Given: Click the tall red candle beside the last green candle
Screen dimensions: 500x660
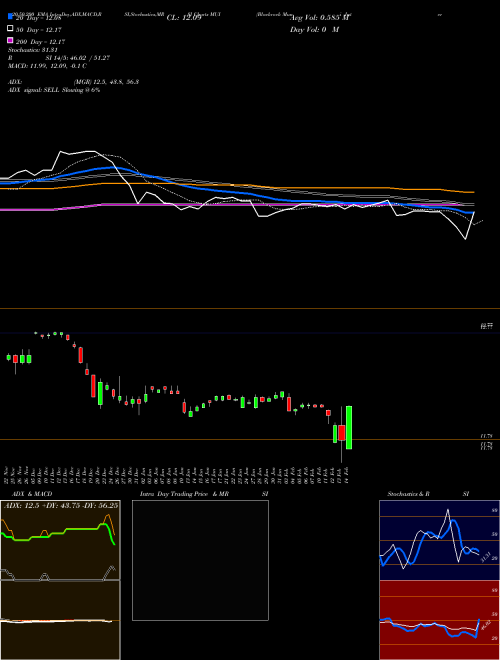Looking at the screenshot, I should (342, 433).
